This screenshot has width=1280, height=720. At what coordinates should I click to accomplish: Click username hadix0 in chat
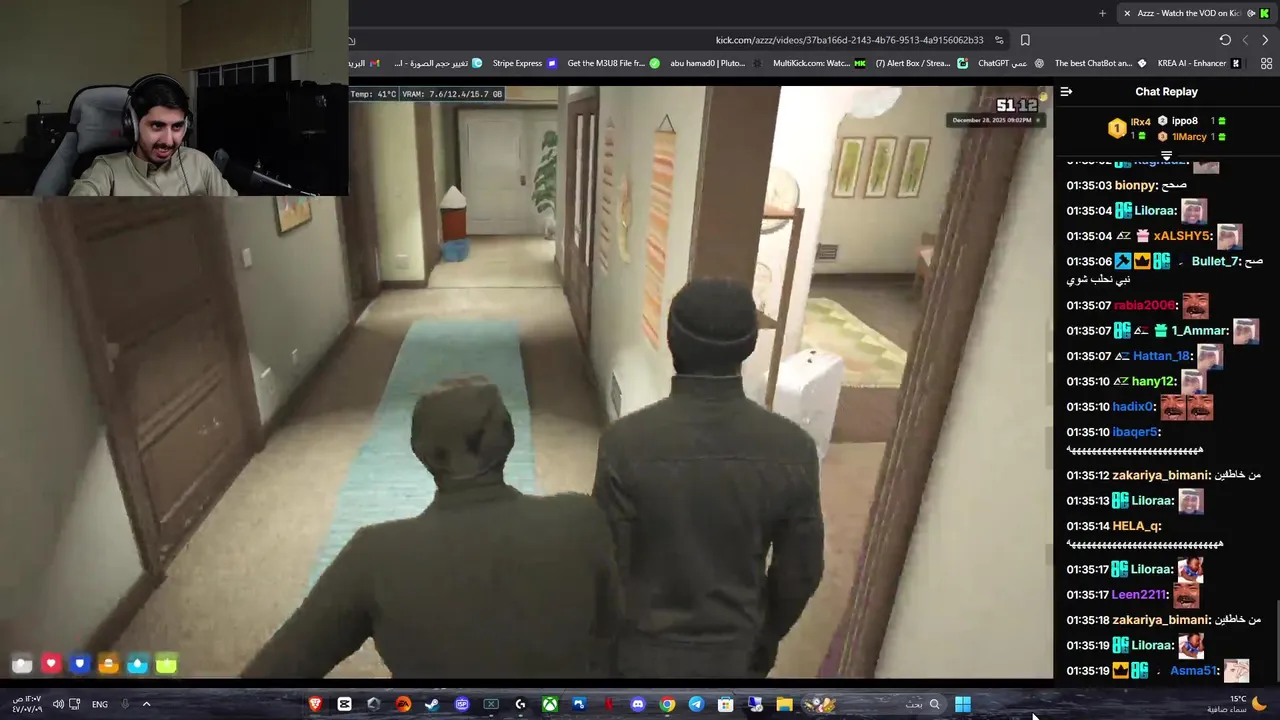click(x=1133, y=407)
